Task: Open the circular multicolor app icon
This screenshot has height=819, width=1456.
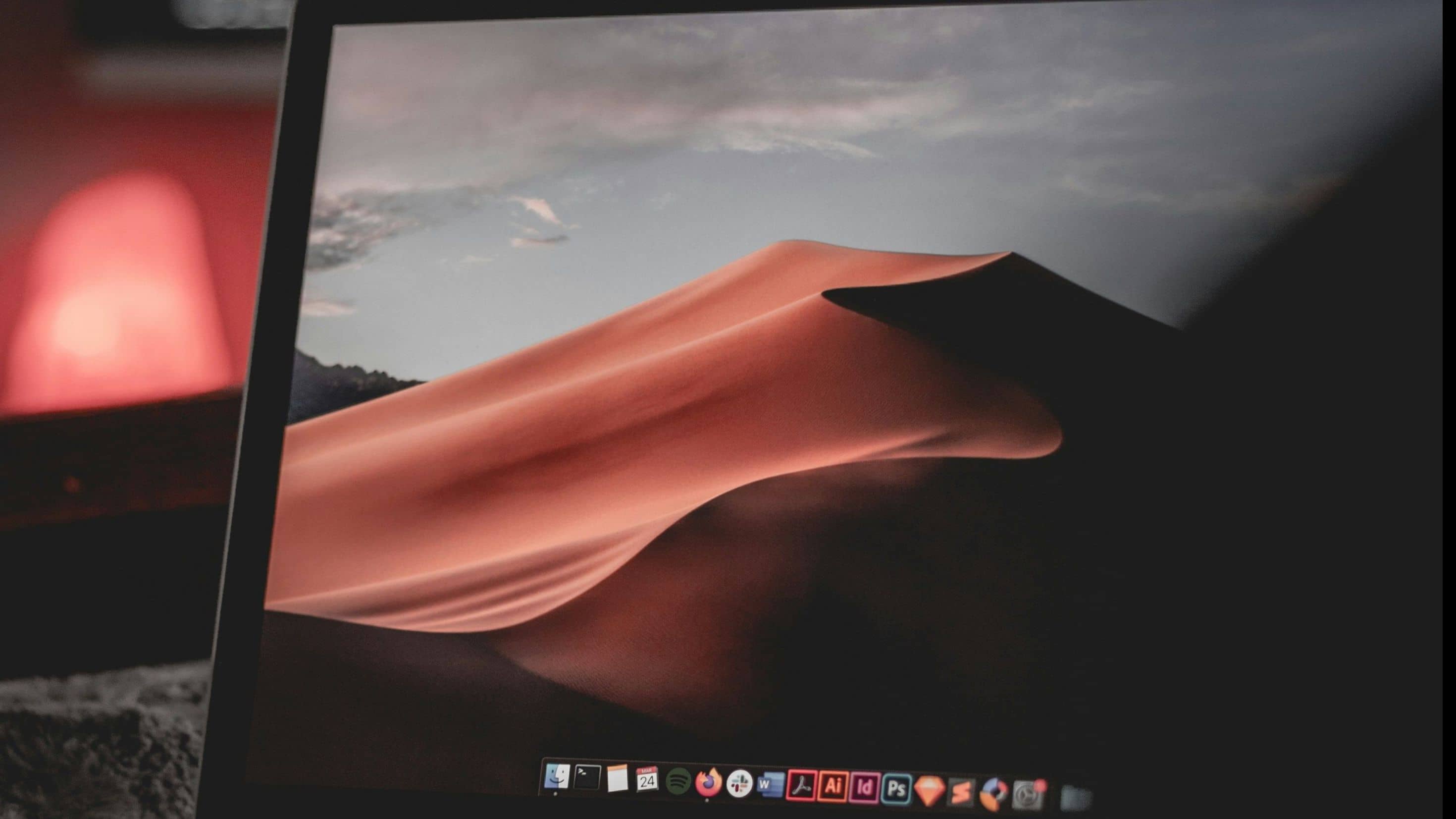Action: pyautogui.click(x=993, y=795)
